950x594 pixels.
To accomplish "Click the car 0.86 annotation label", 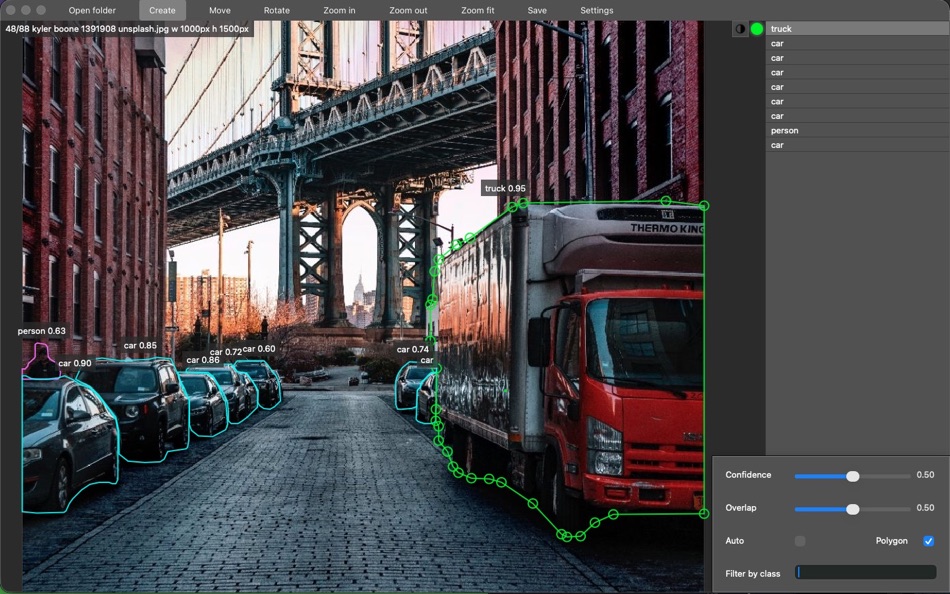I will pyautogui.click(x=202, y=360).
